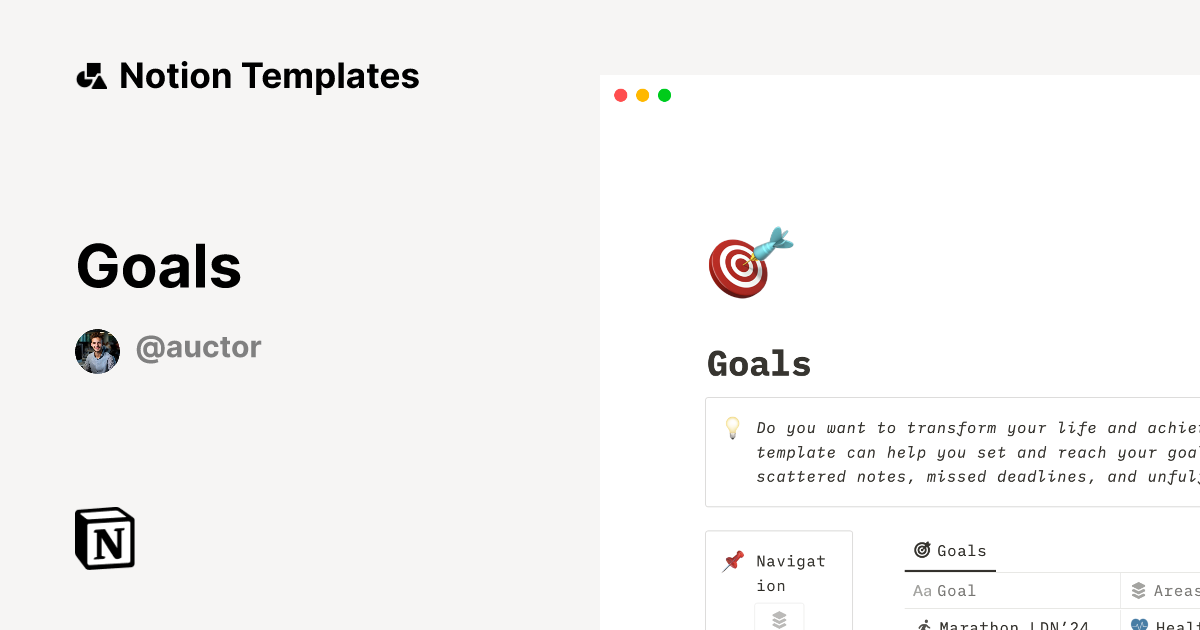Click the target icon beside Goals view tab
Image resolution: width=1200 pixels, height=630 pixels.
pyautogui.click(x=922, y=550)
